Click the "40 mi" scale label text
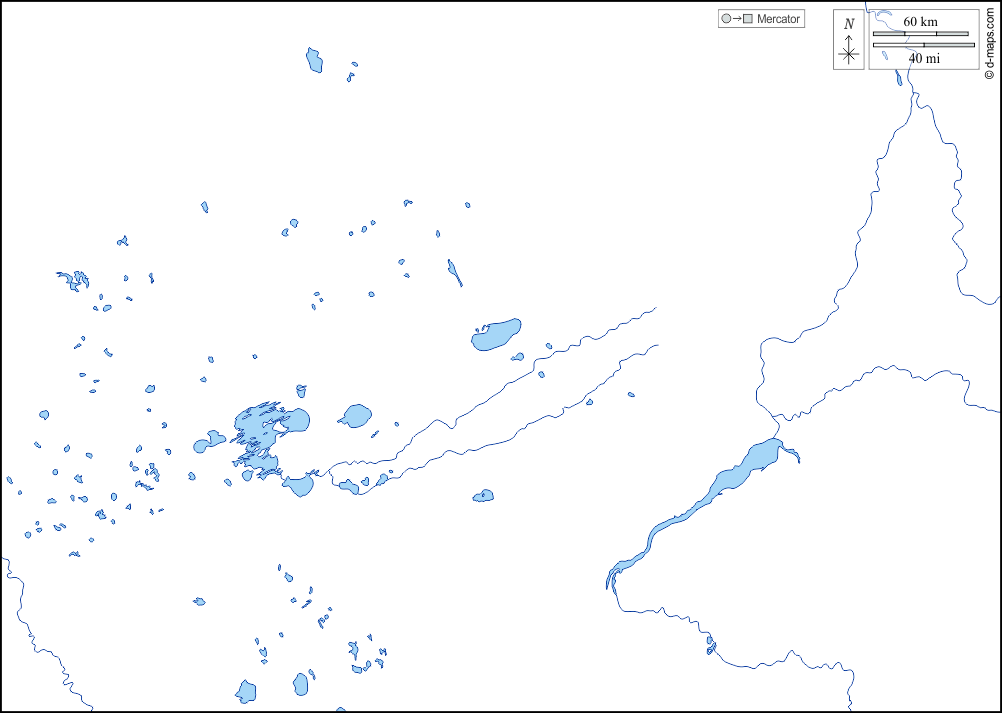Screen dimensions: 1002x713 point(924,58)
